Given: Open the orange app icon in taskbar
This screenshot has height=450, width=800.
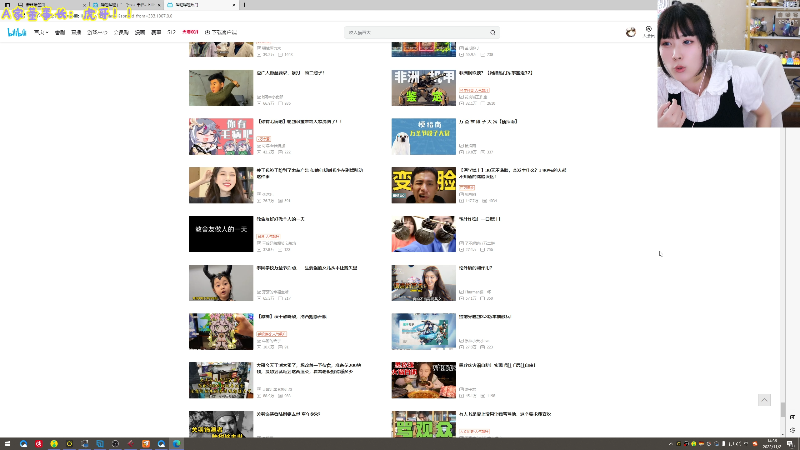Looking at the screenshot, I should click(x=146, y=444).
